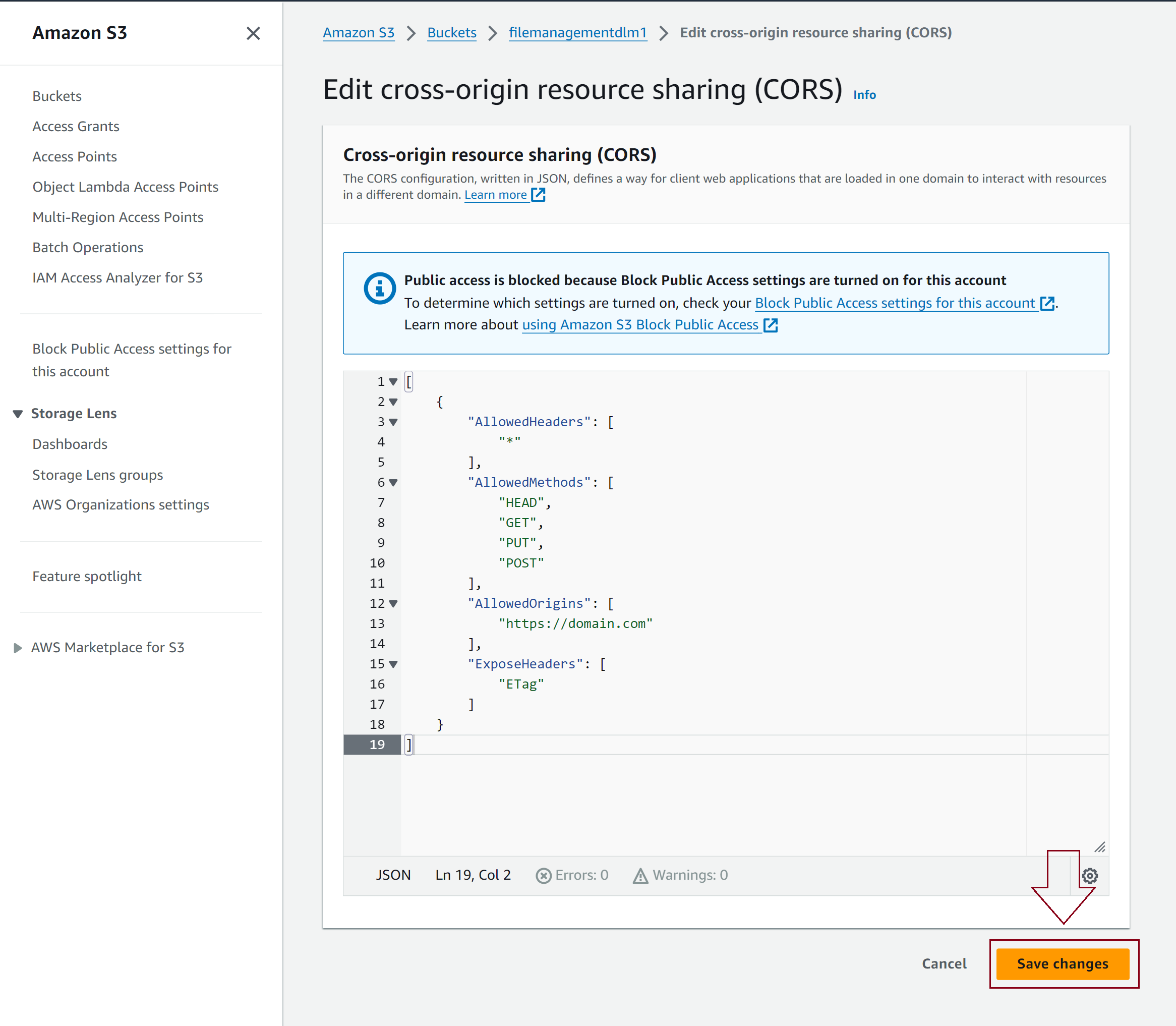
Task: Open using Amazon S3 Block Public Access link
Action: click(x=640, y=325)
